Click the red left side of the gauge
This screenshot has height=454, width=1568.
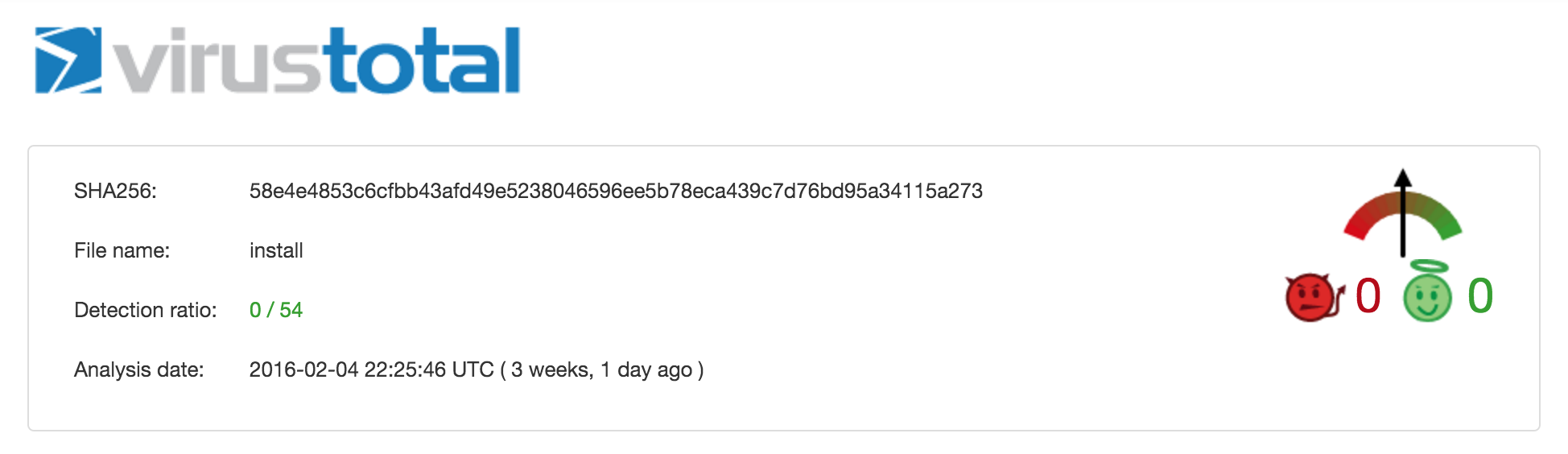click(x=1362, y=219)
